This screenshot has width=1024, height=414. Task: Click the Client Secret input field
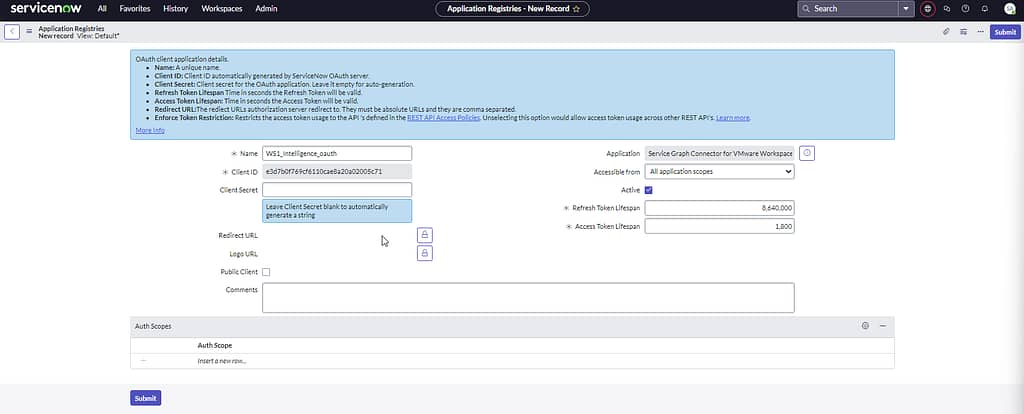[x=337, y=189]
